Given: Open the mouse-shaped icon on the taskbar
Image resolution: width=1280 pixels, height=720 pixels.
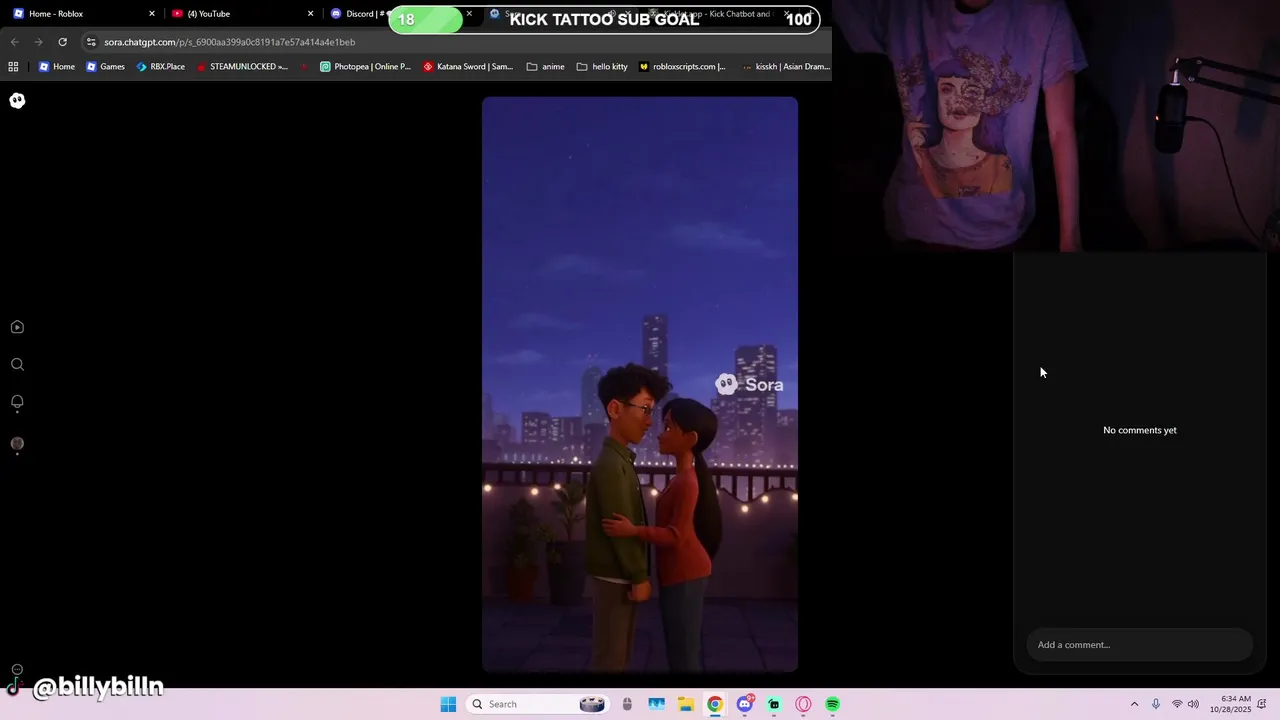Looking at the screenshot, I should point(627,704).
